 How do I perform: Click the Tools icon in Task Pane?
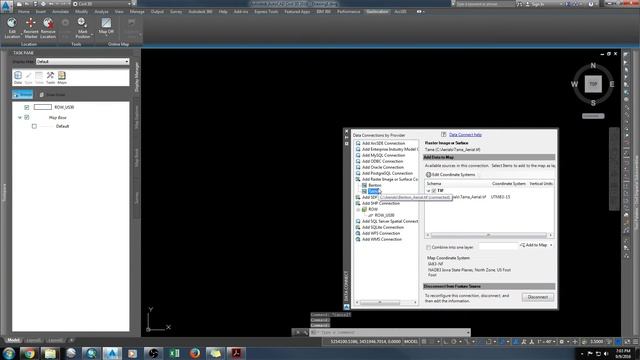(50, 77)
